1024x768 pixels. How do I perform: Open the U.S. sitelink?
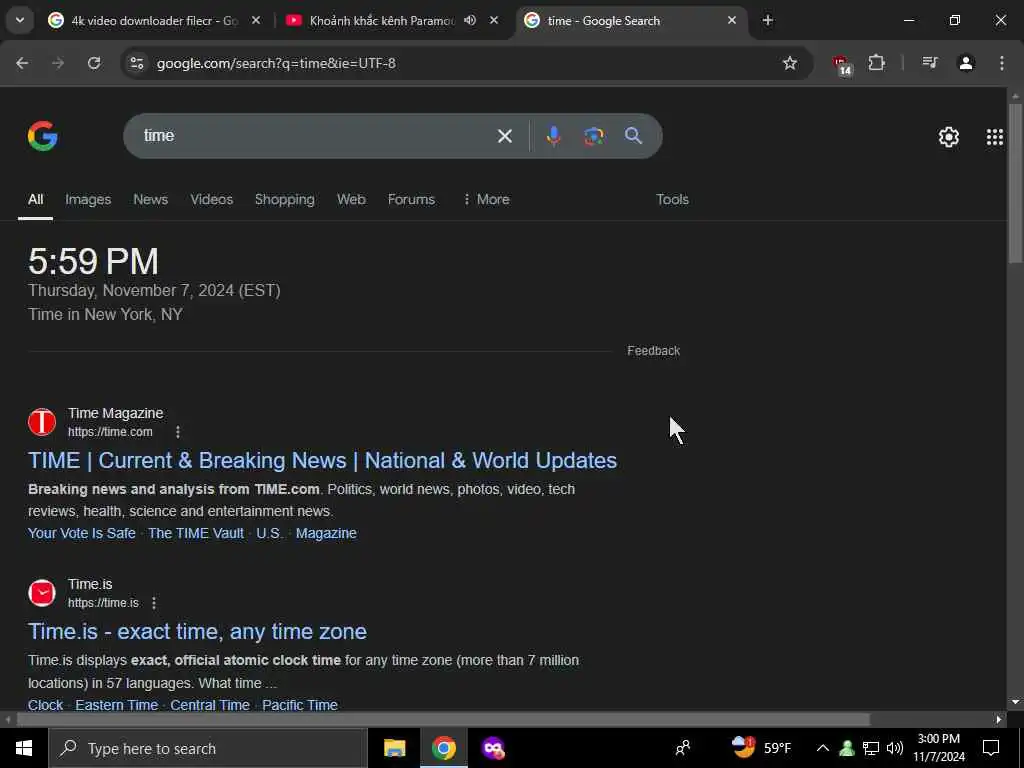[269, 533]
